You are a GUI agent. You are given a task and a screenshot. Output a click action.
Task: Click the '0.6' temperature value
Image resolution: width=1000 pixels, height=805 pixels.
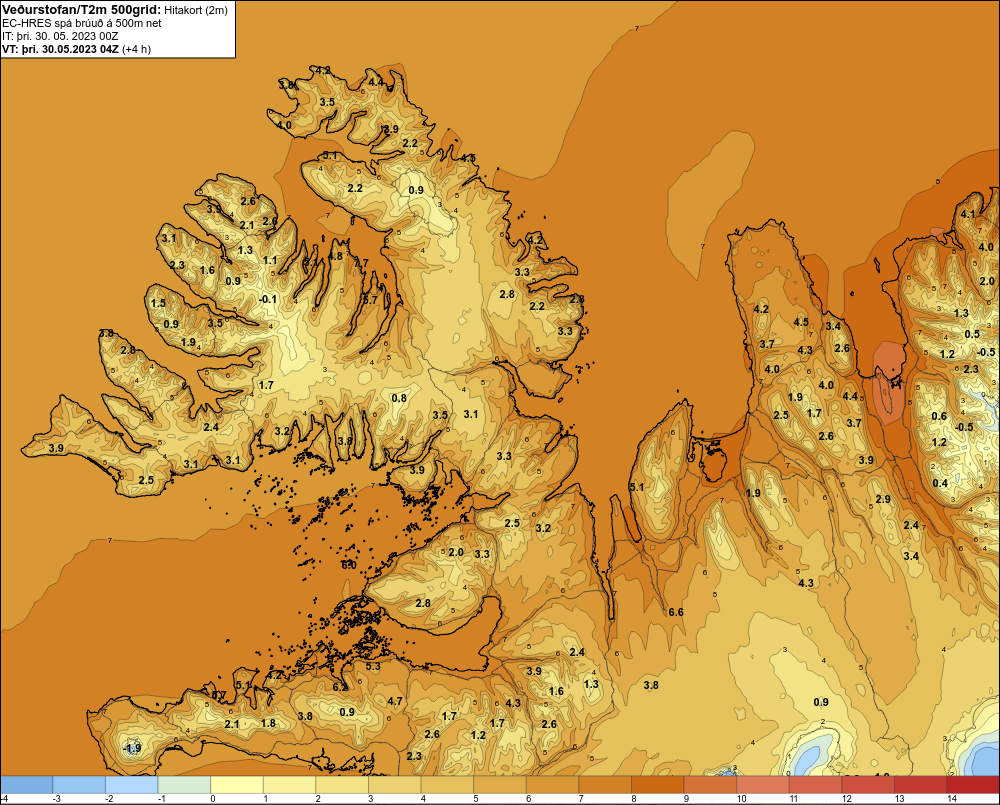click(x=939, y=416)
